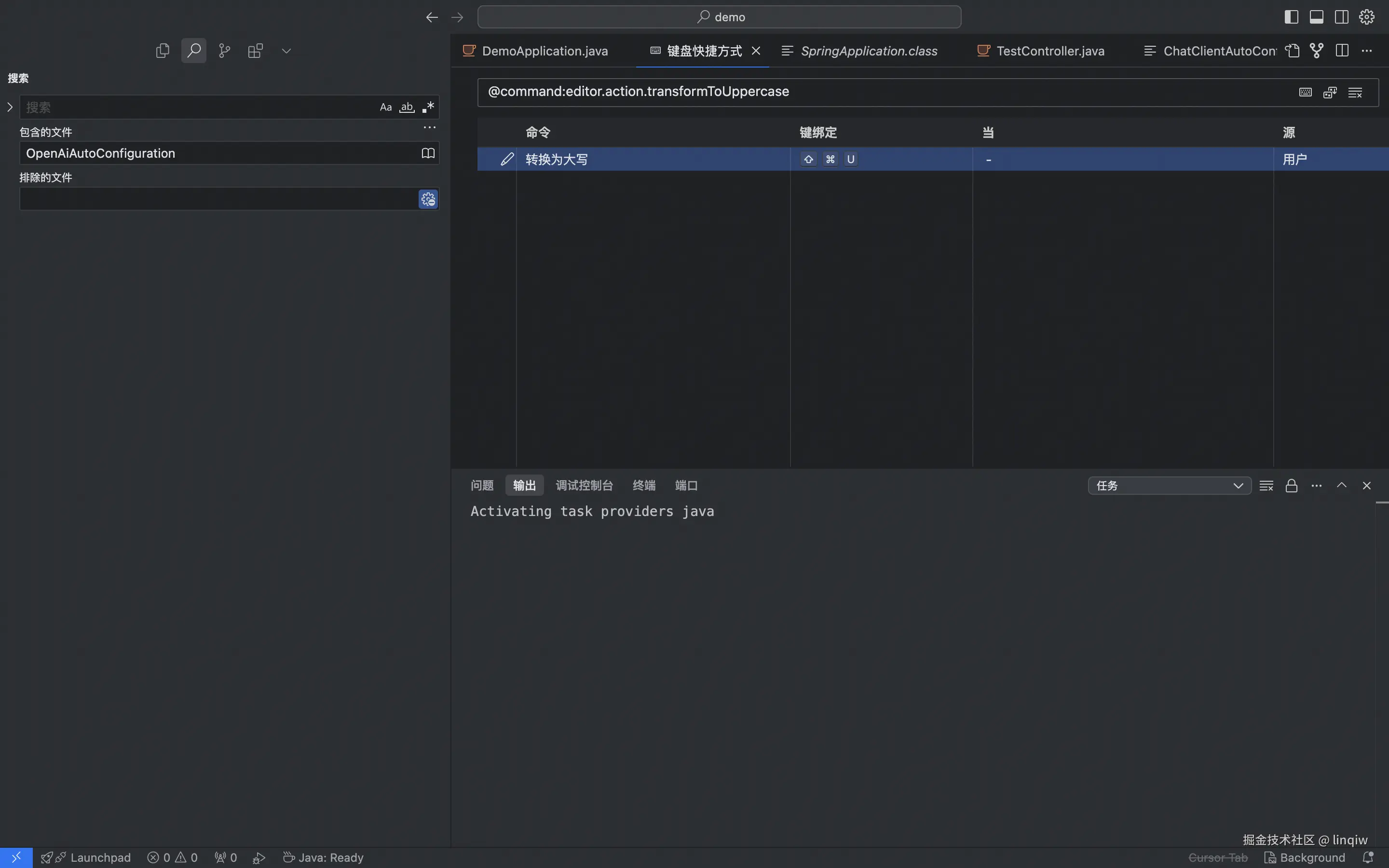The width and height of the screenshot is (1389, 868).
Task: Click Launchpad in the status bar
Action: [x=100, y=857]
